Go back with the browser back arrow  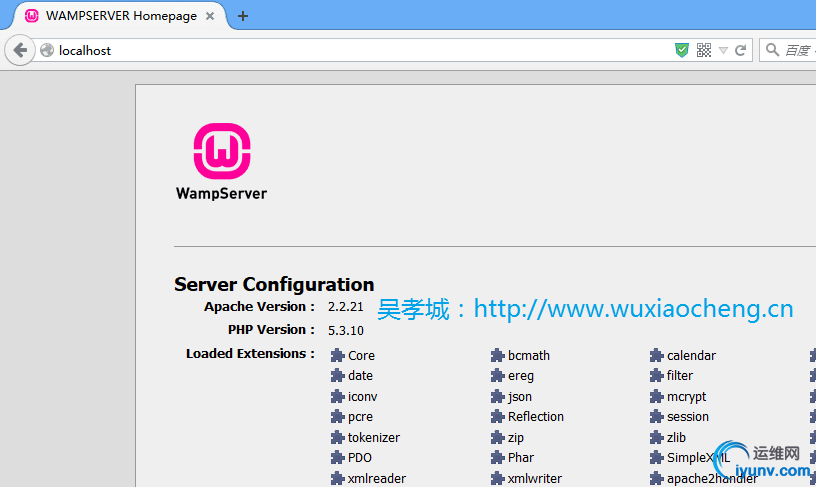coord(20,50)
